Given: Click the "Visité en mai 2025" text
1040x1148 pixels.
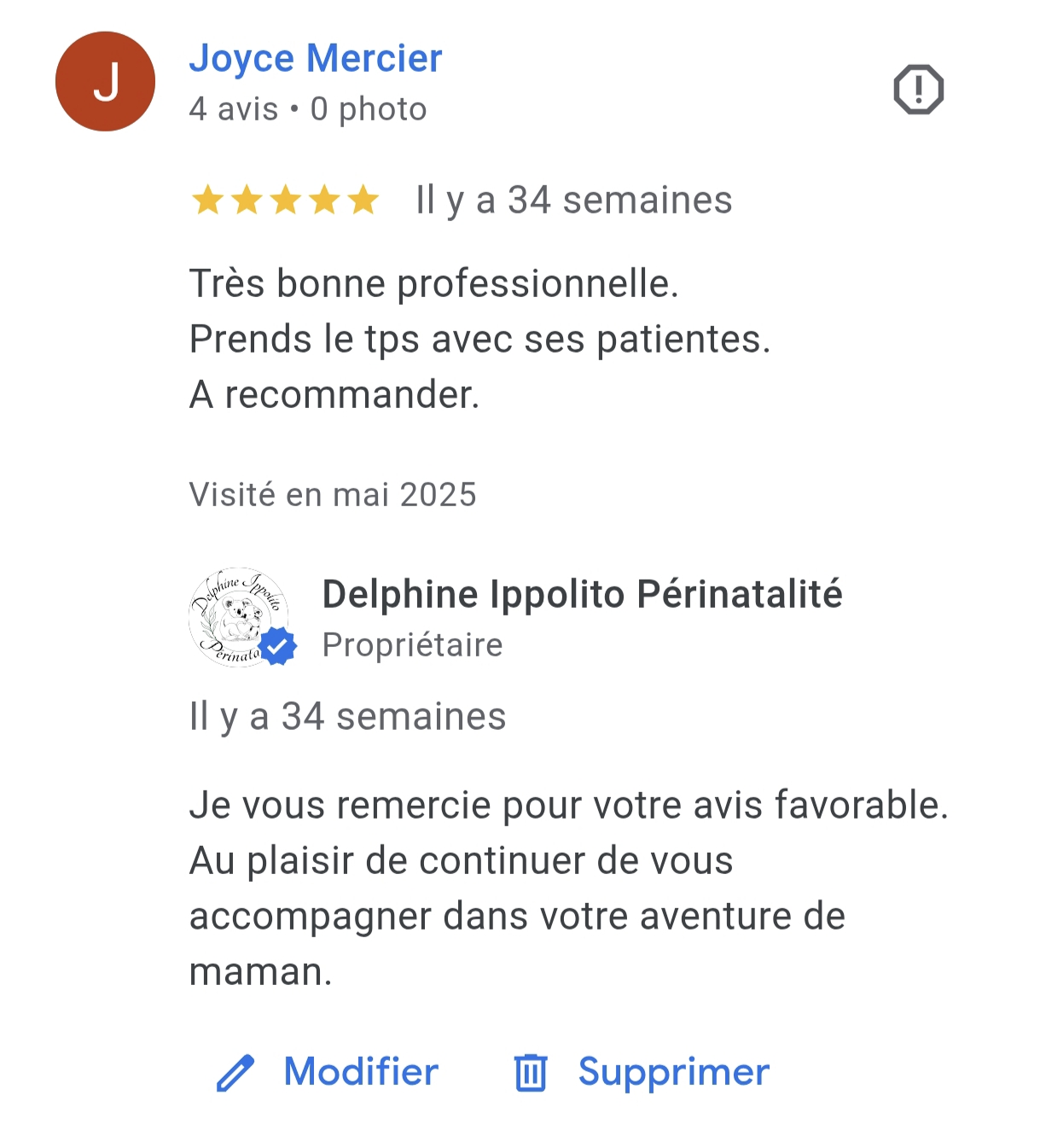Looking at the screenshot, I should (x=333, y=494).
